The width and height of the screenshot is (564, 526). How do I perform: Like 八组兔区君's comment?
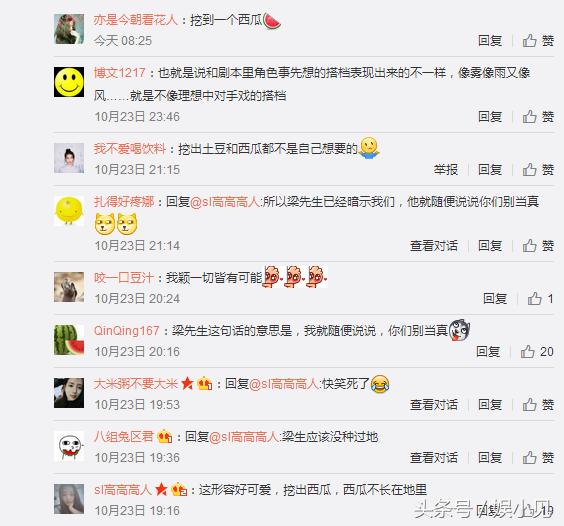tap(538, 458)
